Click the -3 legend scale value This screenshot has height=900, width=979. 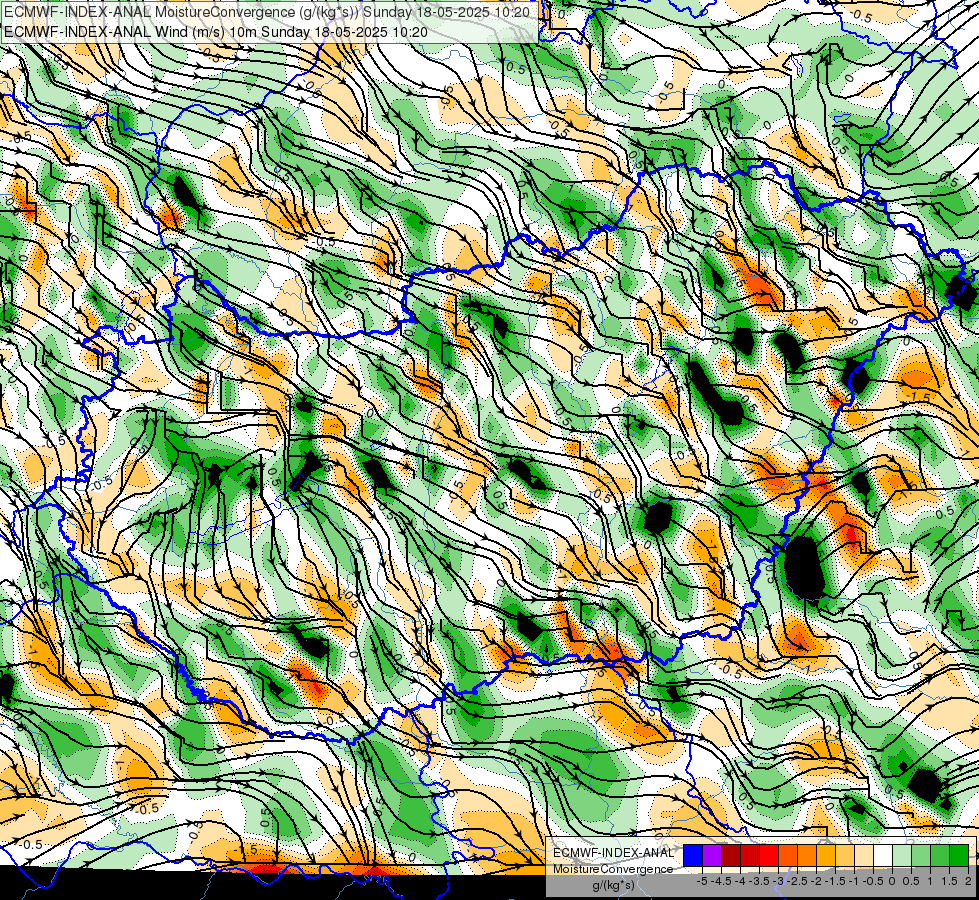(x=779, y=881)
